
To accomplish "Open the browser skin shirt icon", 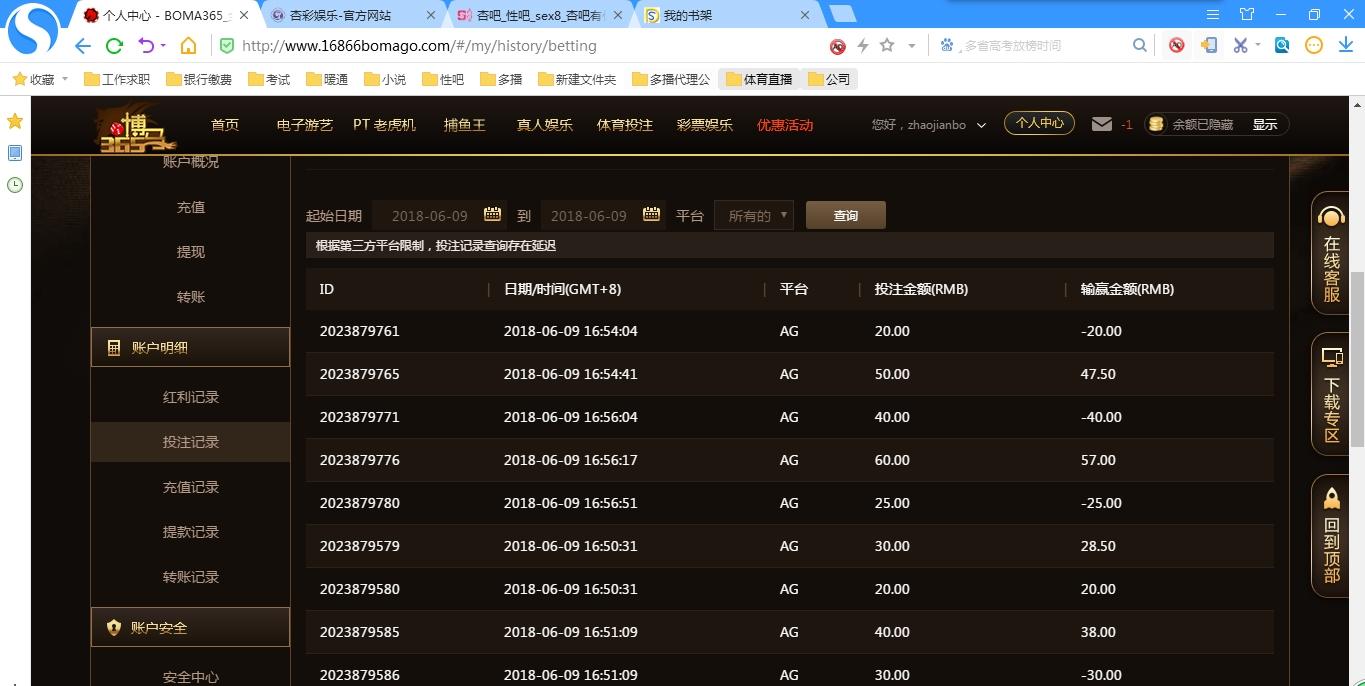I will 1247,14.
